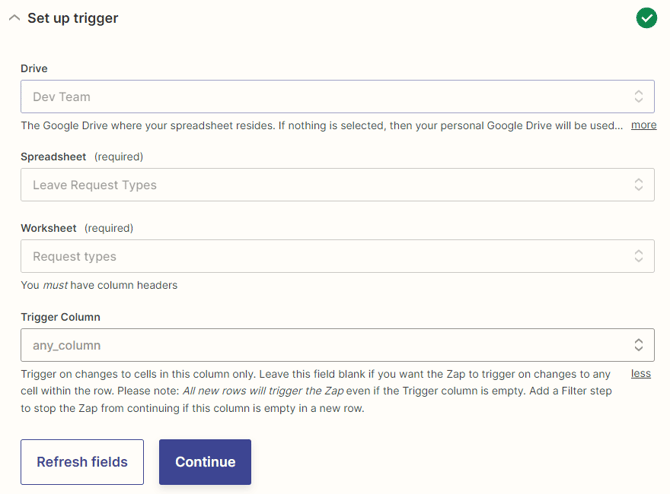Click the Request types worksheet field

pos(320,257)
